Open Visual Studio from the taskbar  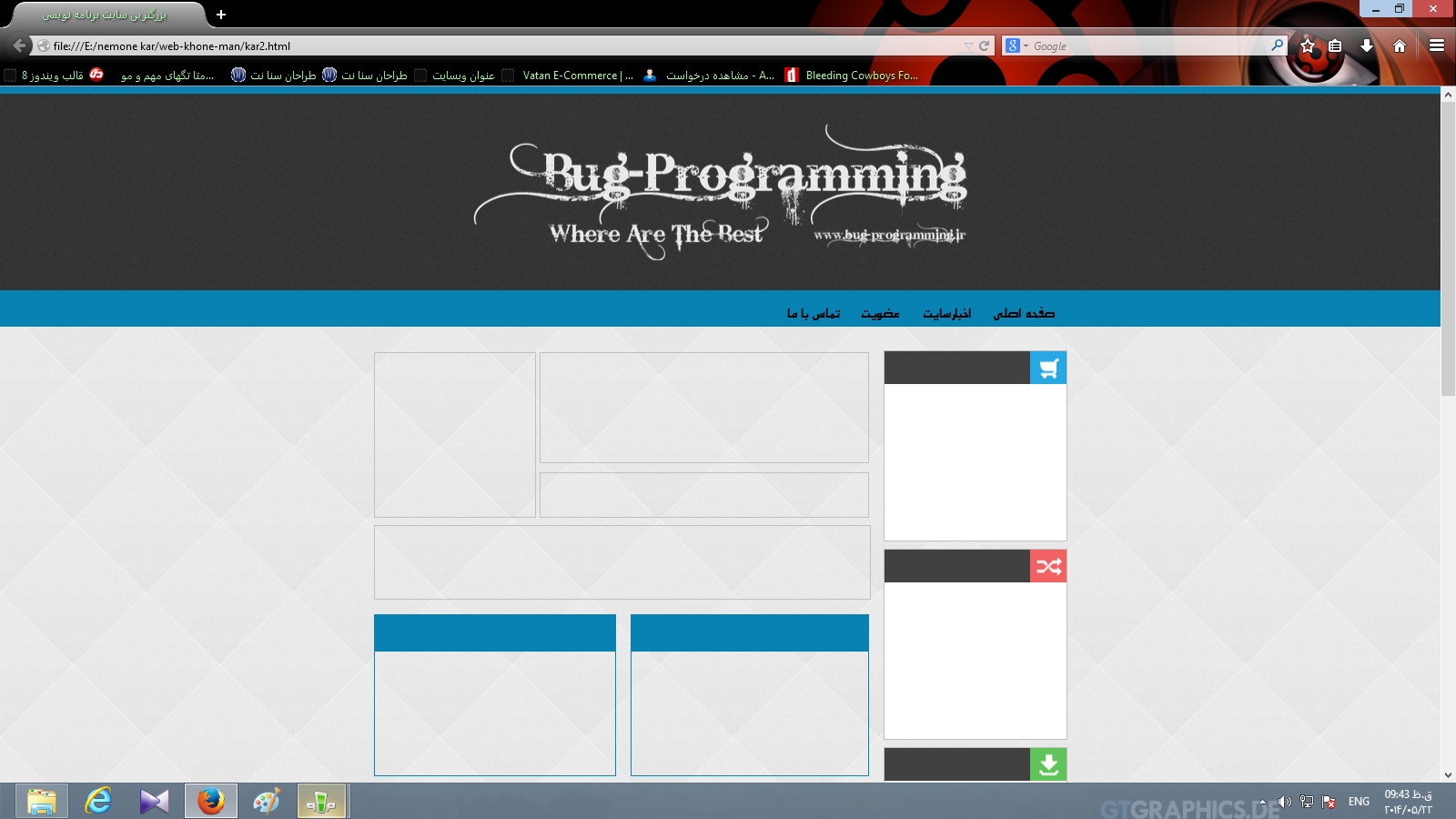click(155, 801)
